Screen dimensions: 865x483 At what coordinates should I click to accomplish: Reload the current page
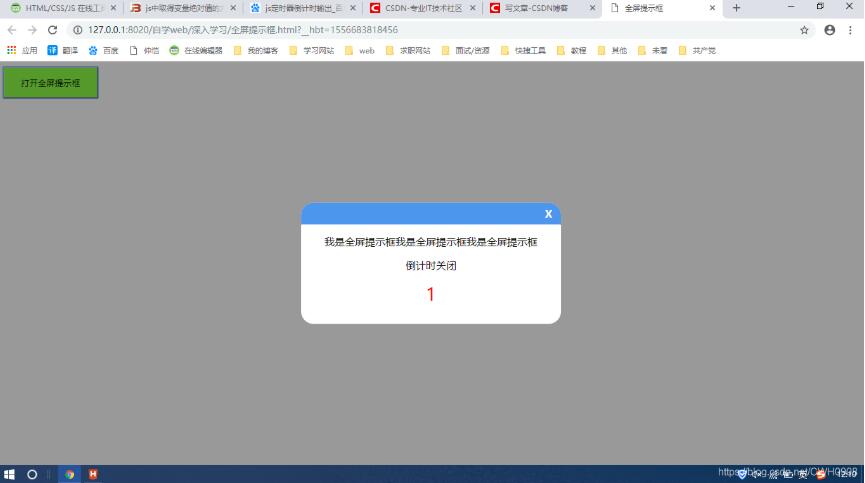(x=52, y=30)
